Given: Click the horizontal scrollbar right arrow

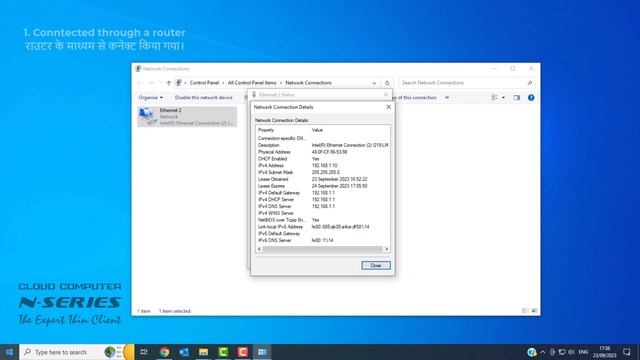Looking at the screenshot, I should 387,249.
